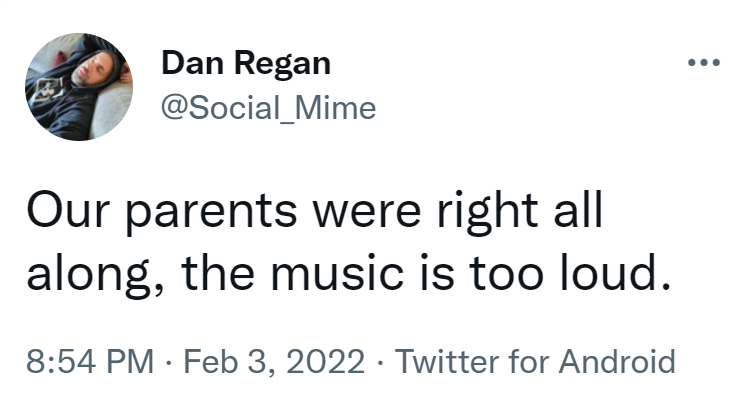Open the Dan Regan display name link
This screenshot has width=746, height=412.
tap(245, 64)
